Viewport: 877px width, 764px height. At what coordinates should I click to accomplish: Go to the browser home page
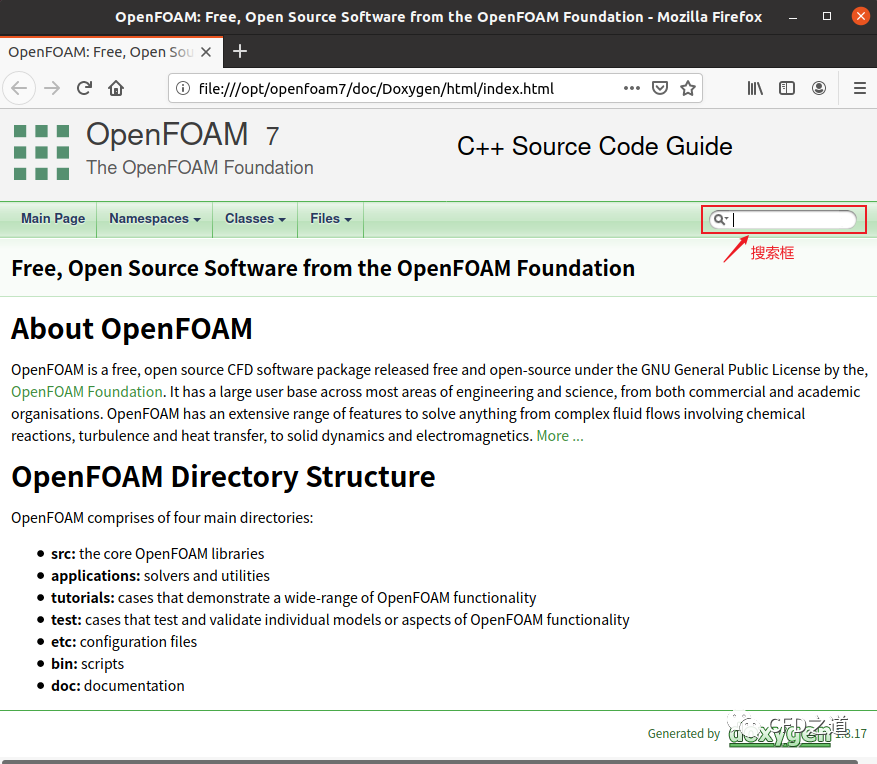(115, 88)
